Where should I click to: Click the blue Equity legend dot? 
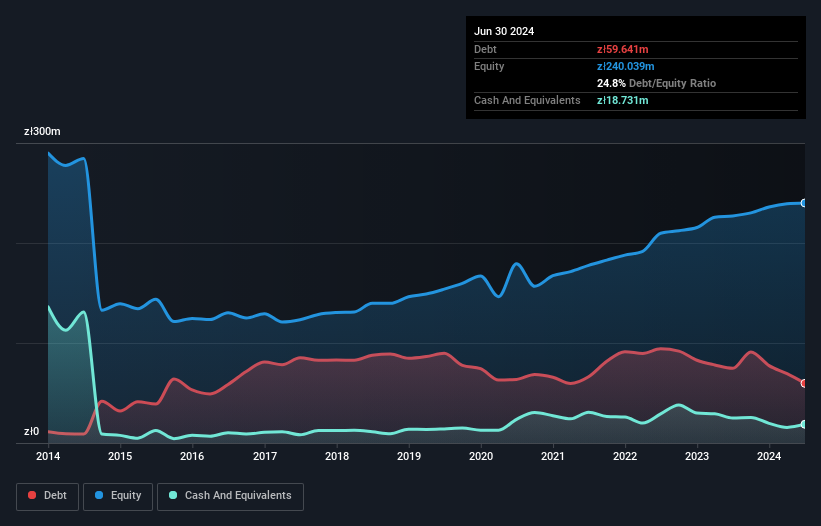(99, 495)
